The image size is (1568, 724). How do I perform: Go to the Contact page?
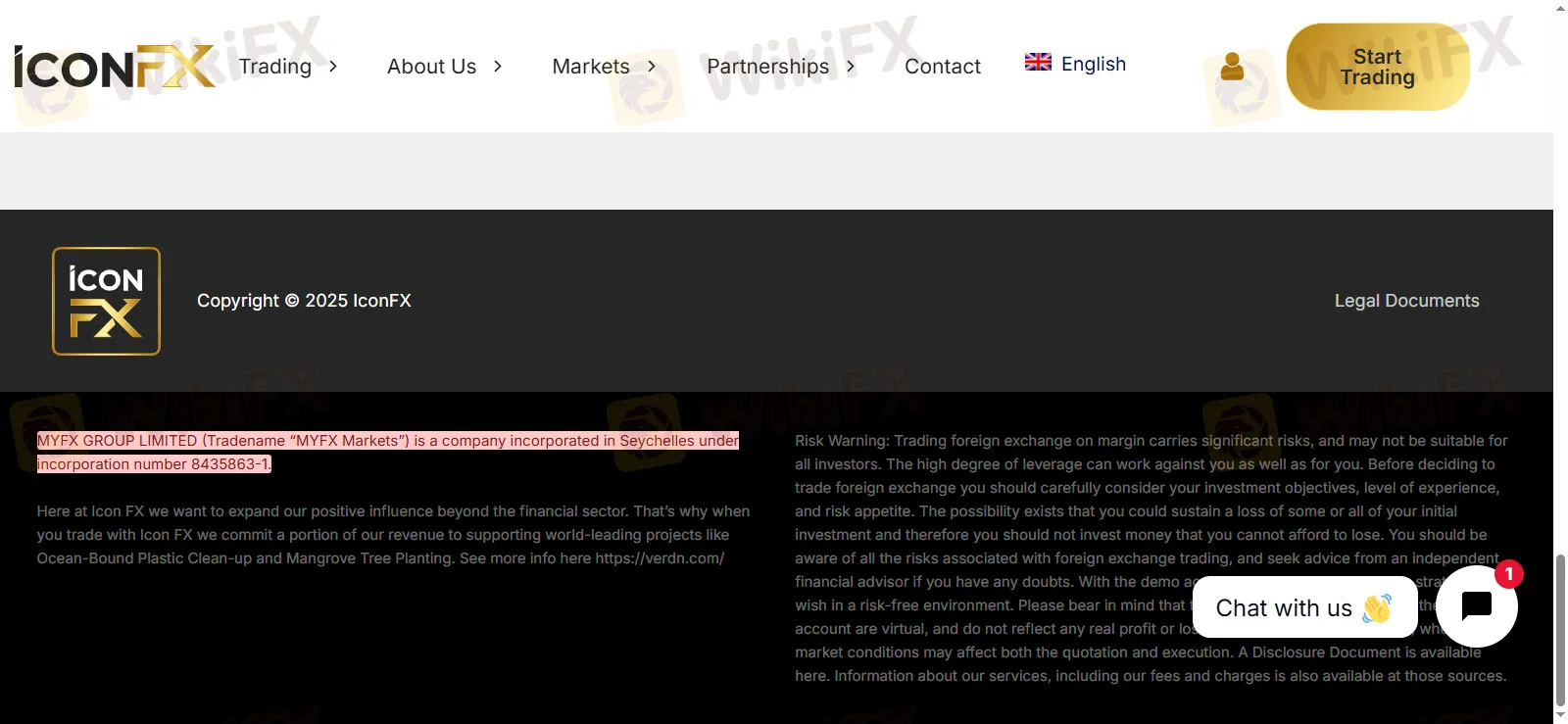click(x=942, y=67)
